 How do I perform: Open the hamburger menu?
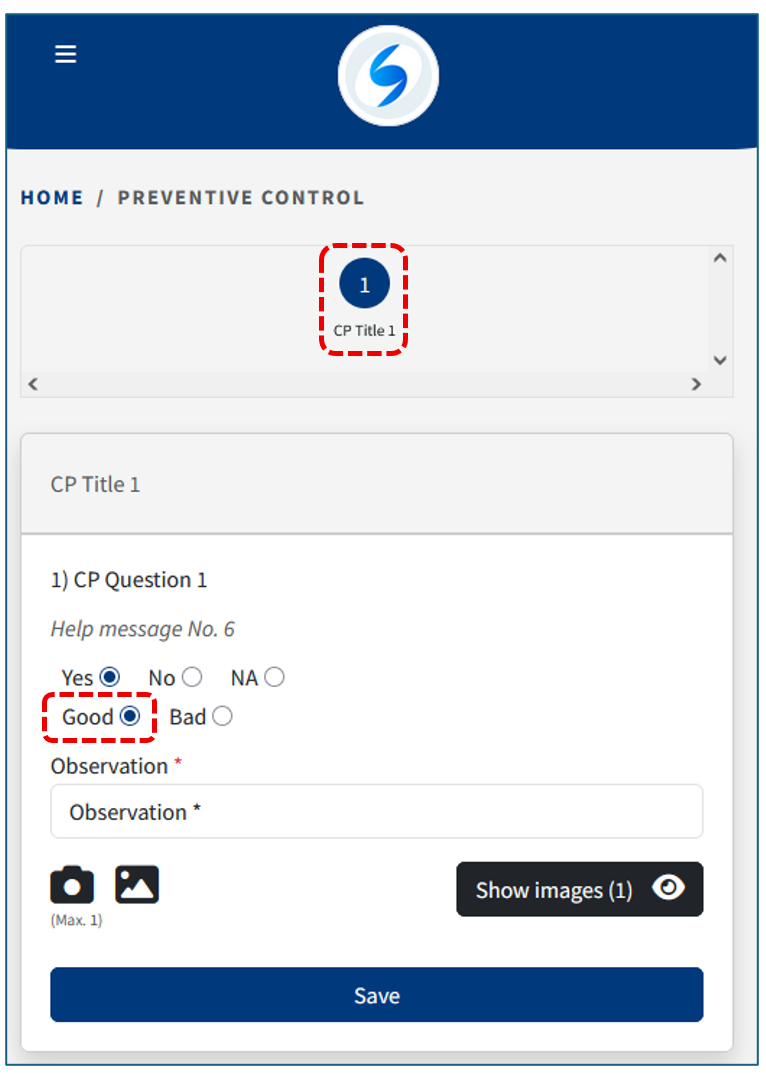[x=66, y=54]
